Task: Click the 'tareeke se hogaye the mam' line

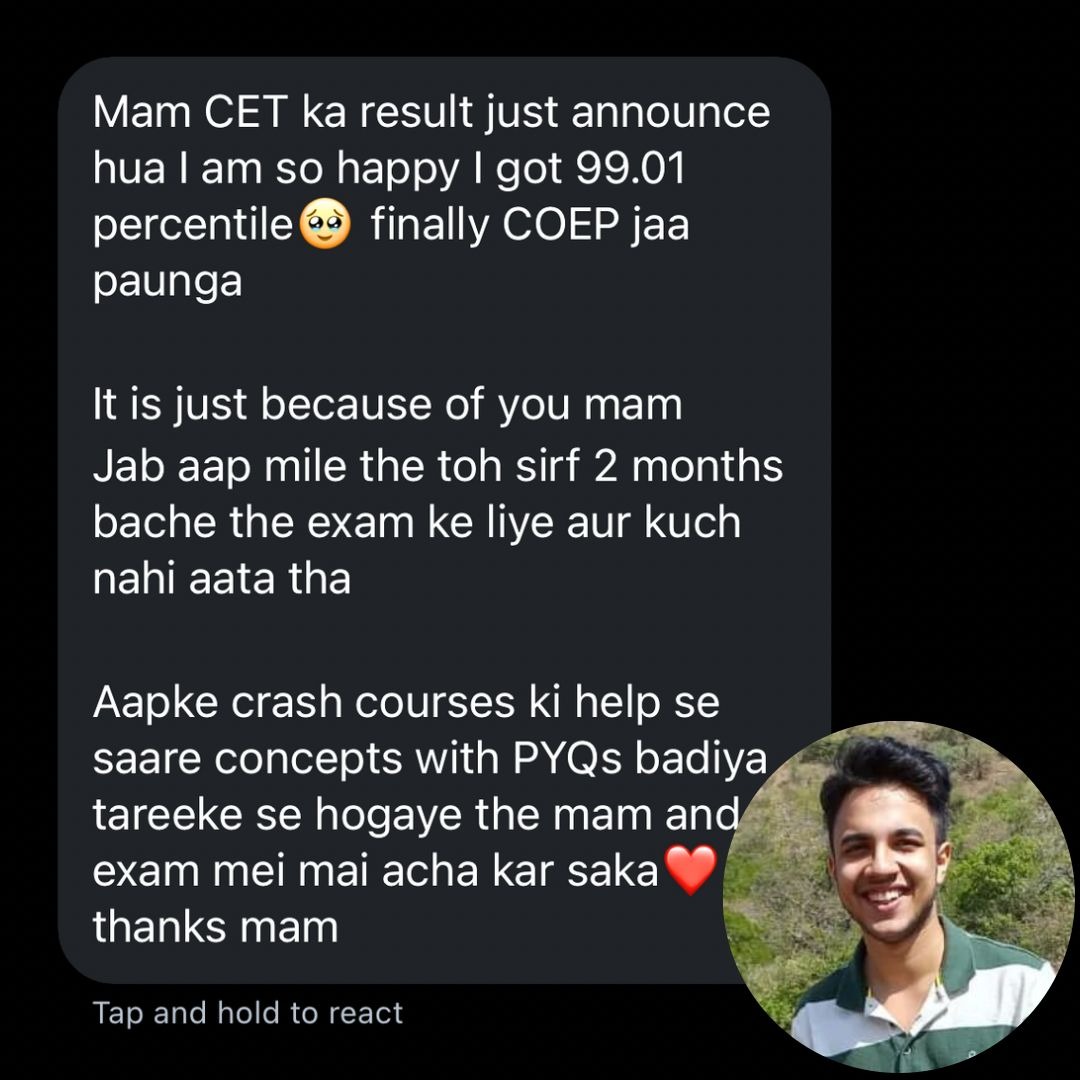Action: click(373, 815)
